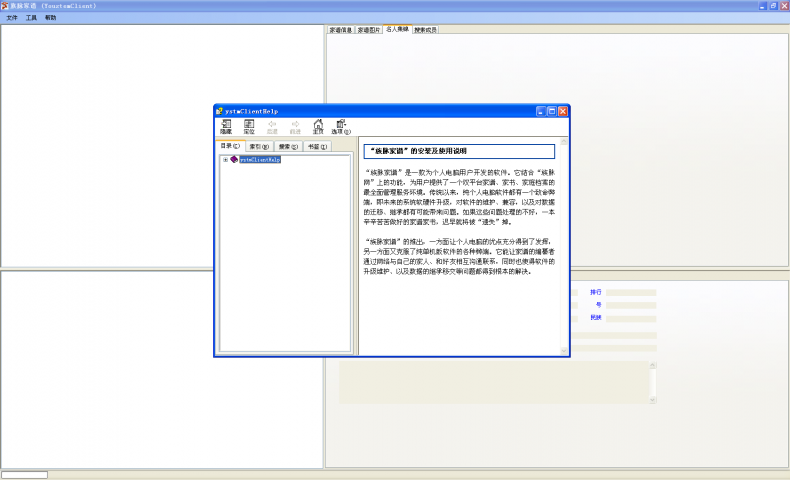Switch to the 家谱信息 tab
The height and width of the screenshot is (480, 790).
(x=340, y=30)
